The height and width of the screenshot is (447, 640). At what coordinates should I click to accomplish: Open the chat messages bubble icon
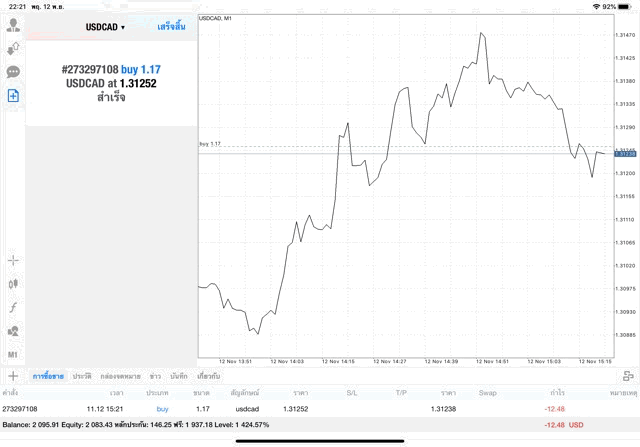coord(13,72)
